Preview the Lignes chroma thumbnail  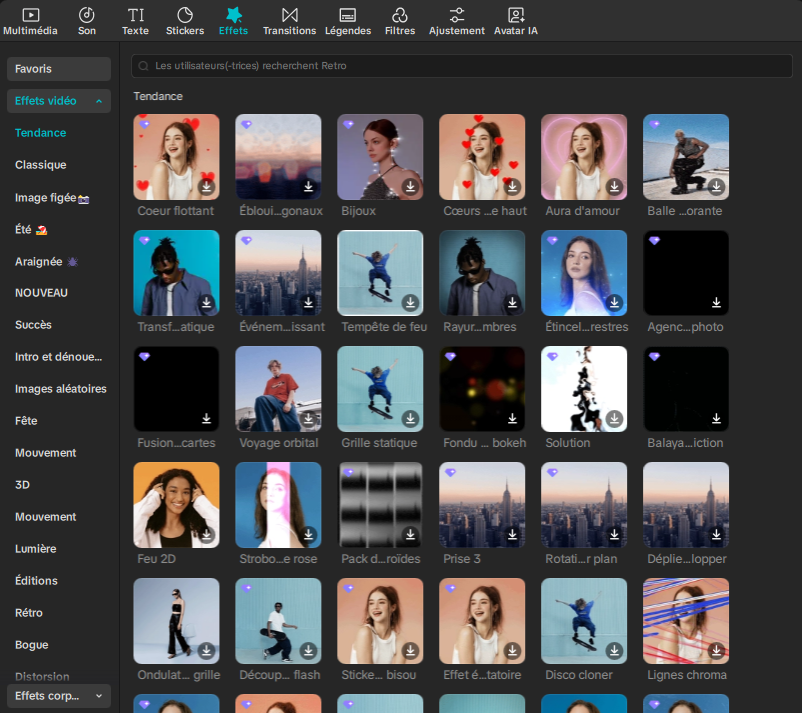click(x=686, y=621)
